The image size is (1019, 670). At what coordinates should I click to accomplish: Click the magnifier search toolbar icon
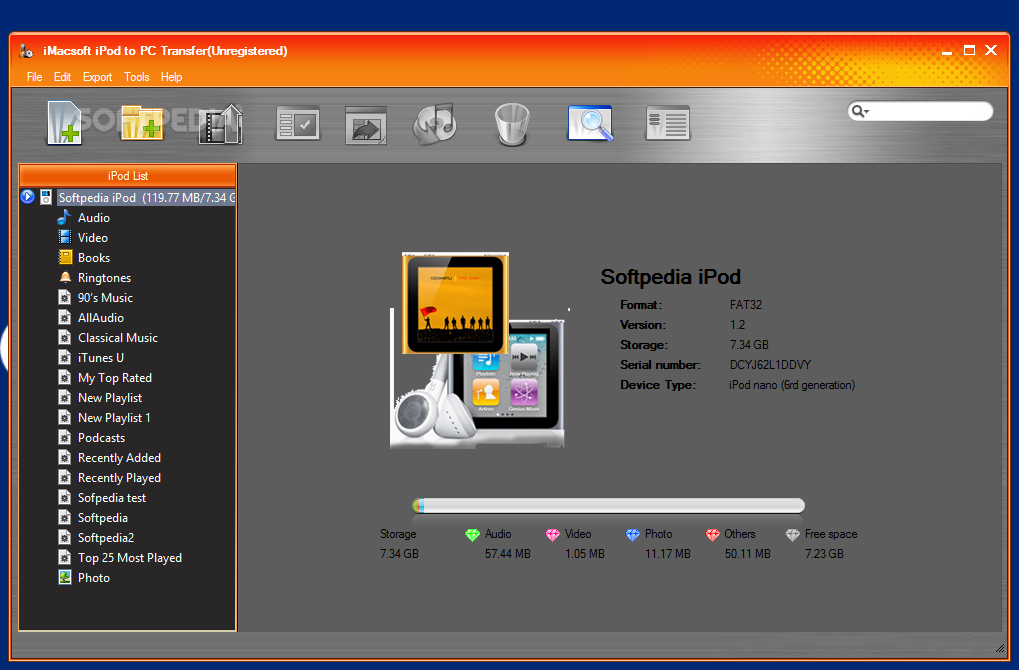[589, 123]
